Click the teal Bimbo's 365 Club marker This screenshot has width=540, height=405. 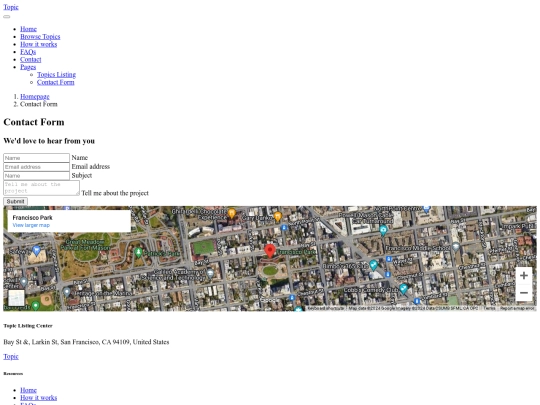373,265
